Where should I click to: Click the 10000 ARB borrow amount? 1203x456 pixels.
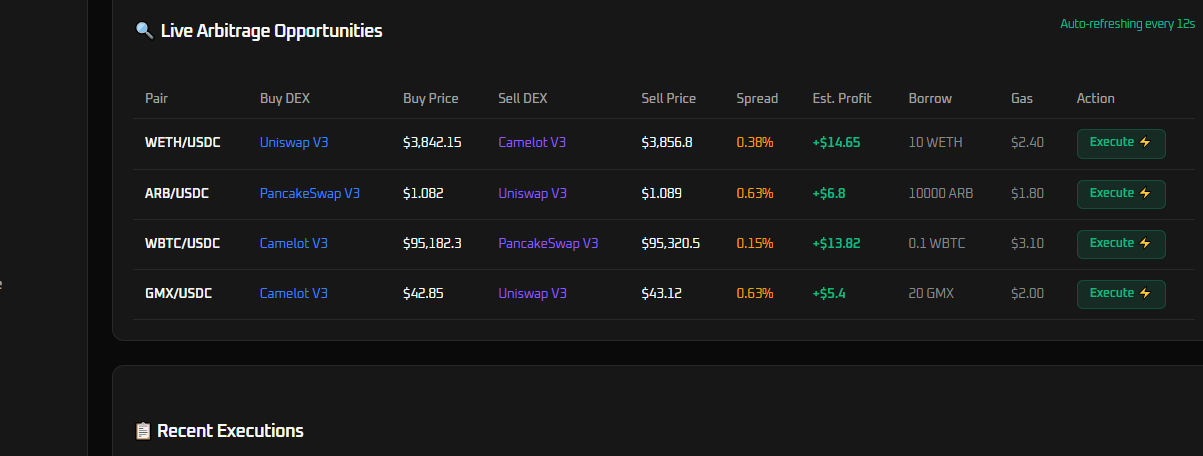(x=941, y=193)
